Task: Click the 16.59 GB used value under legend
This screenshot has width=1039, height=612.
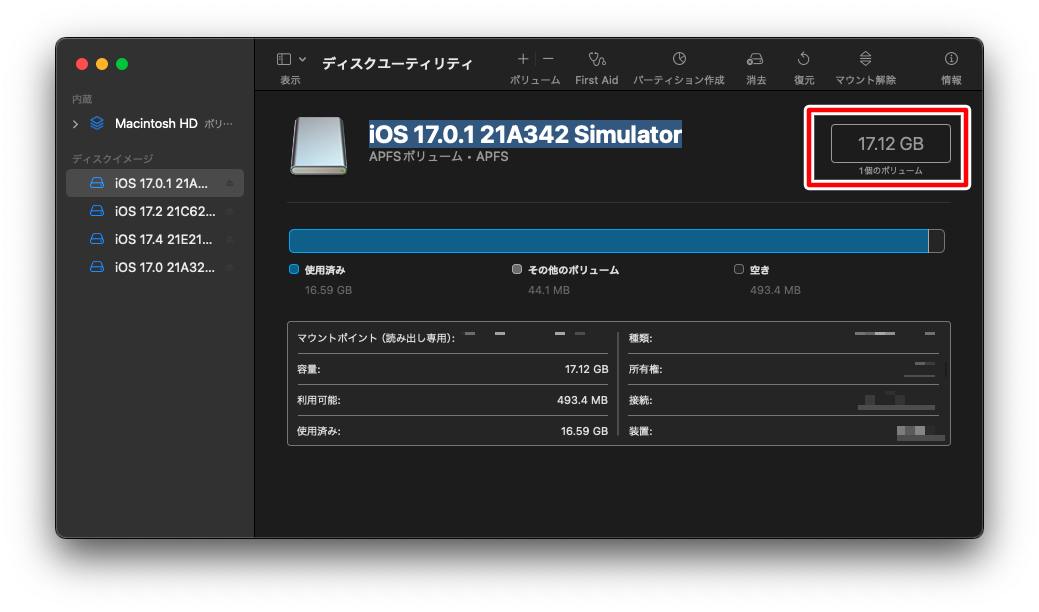Action: click(x=328, y=290)
